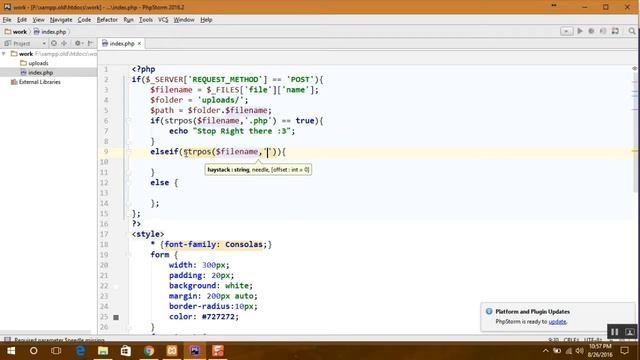Open Microsoft Edge from taskbar
This screenshot has height=360, width=640.
pyautogui.click(x=80, y=351)
